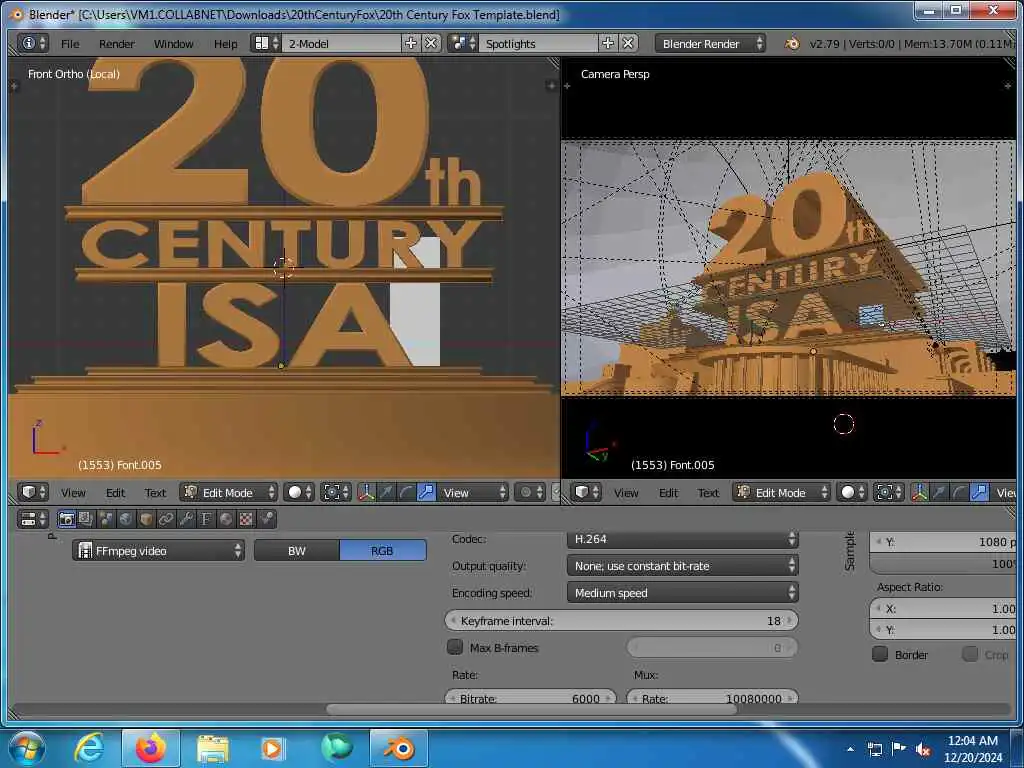Image resolution: width=1024 pixels, height=768 pixels.
Task: Open Firefox from the taskbar
Action: (150, 748)
